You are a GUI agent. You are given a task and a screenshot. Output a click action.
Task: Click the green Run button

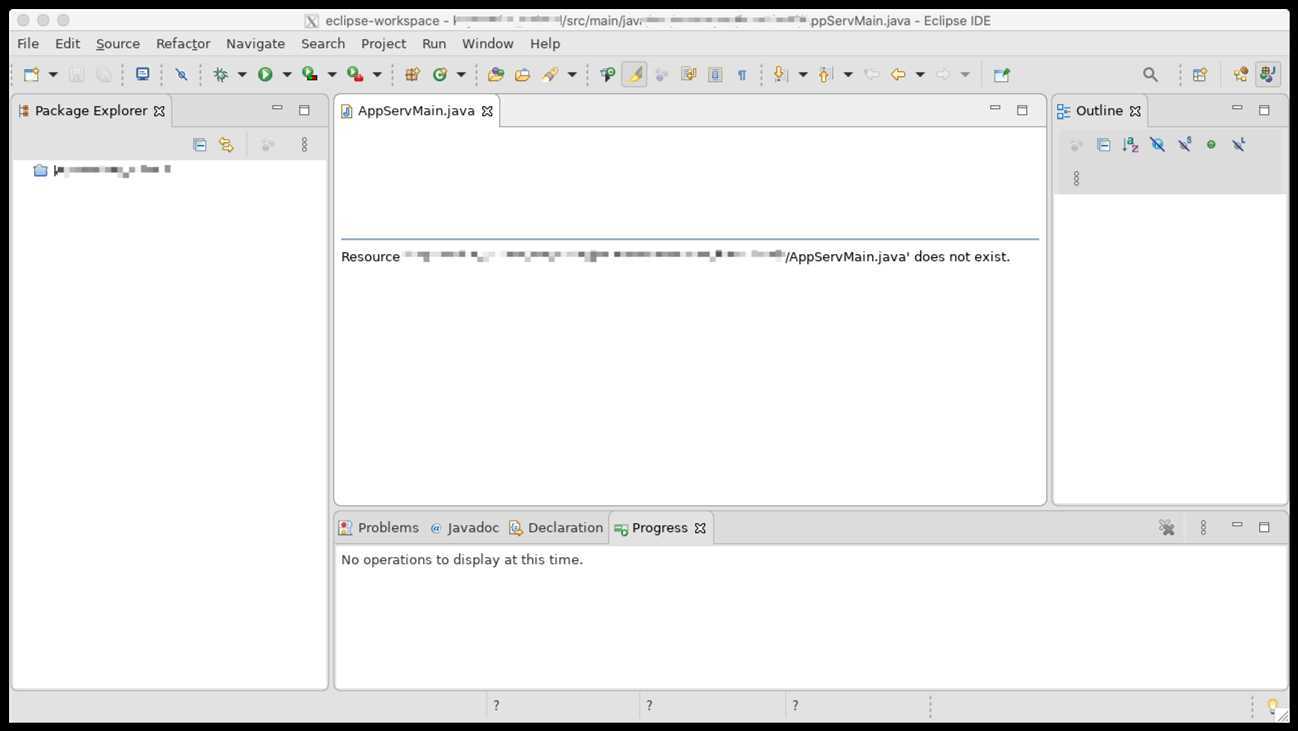point(265,75)
